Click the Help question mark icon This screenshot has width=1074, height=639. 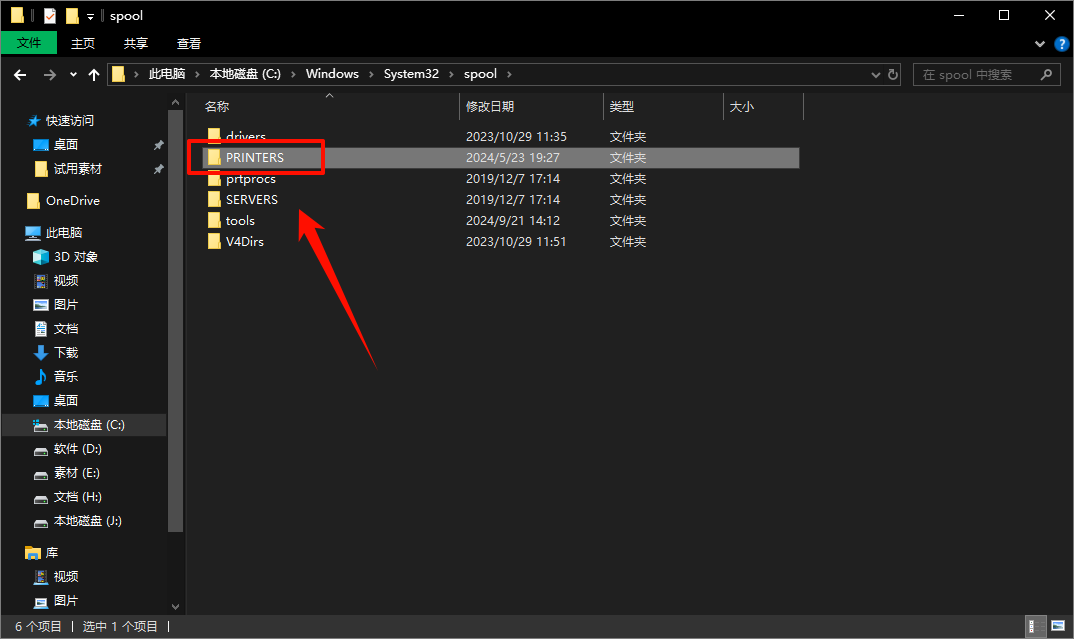(x=1060, y=44)
